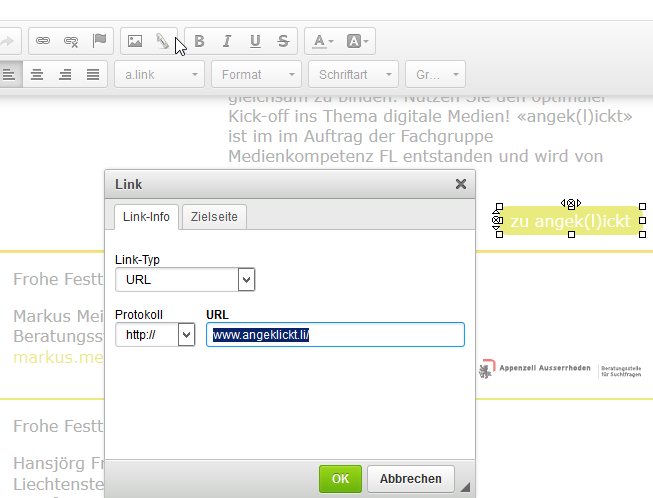Cancel the dialog with Abbrechen
653x498 pixels.
[411, 479]
